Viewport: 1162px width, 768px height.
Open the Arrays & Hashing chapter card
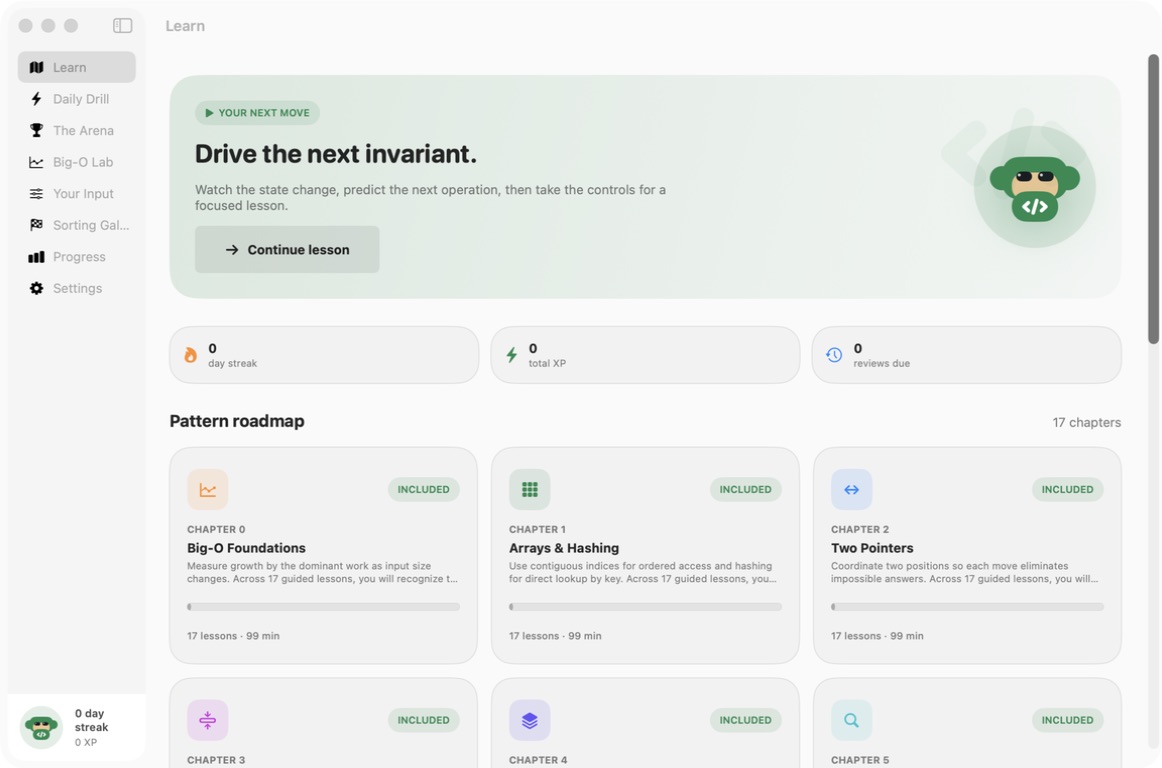pyautogui.click(x=645, y=555)
